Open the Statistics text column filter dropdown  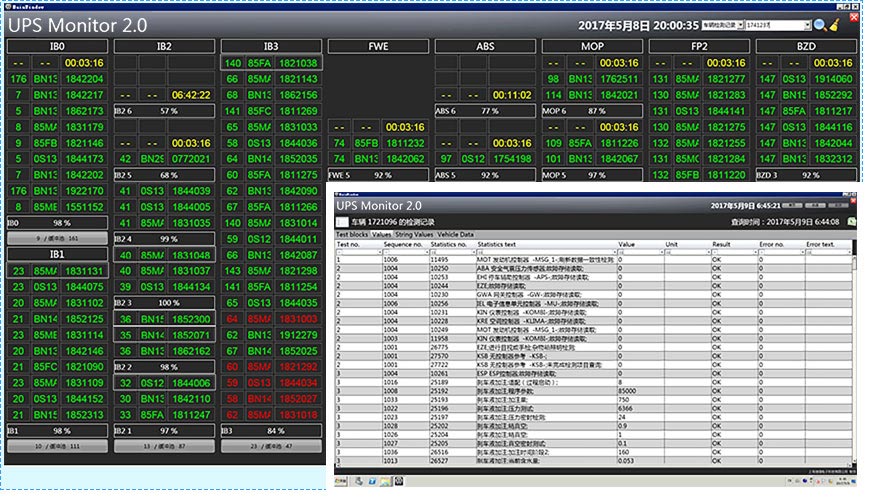click(x=614, y=252)
